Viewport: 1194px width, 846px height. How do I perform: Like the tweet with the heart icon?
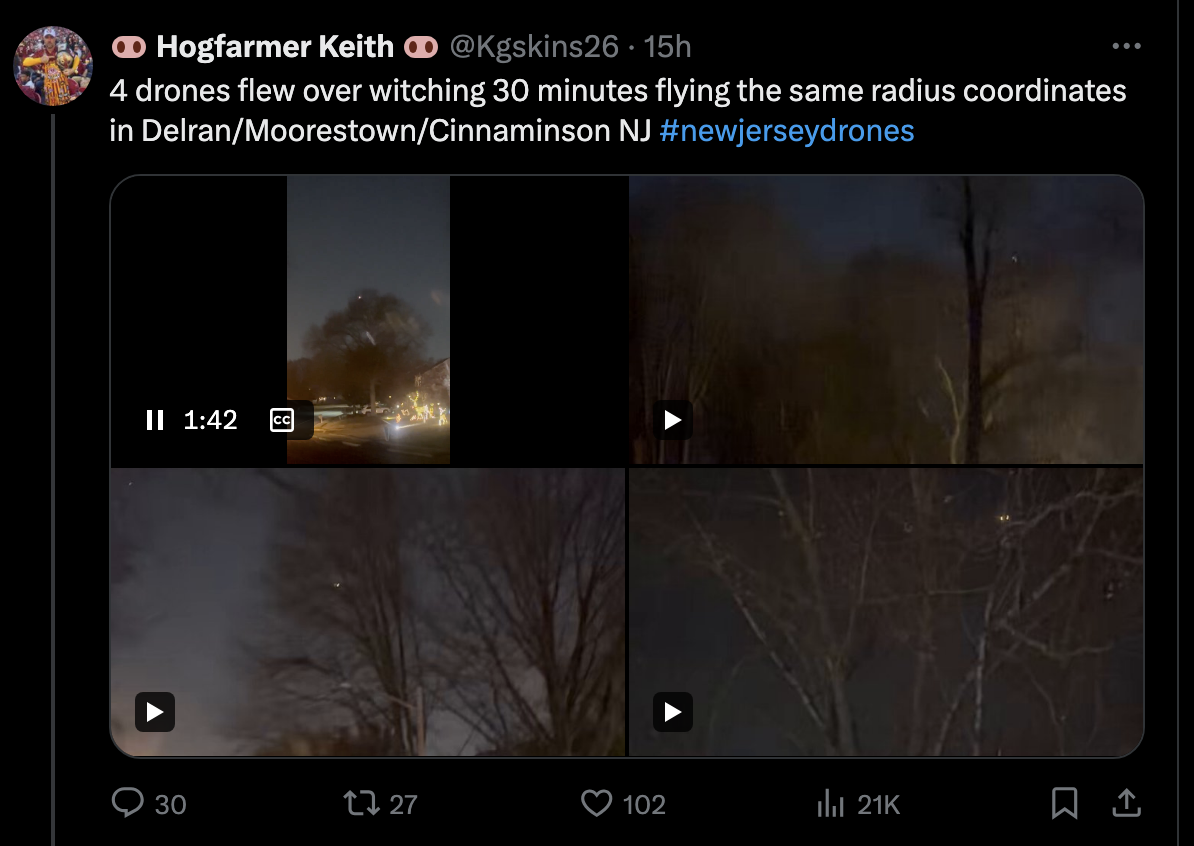point(596,803)
